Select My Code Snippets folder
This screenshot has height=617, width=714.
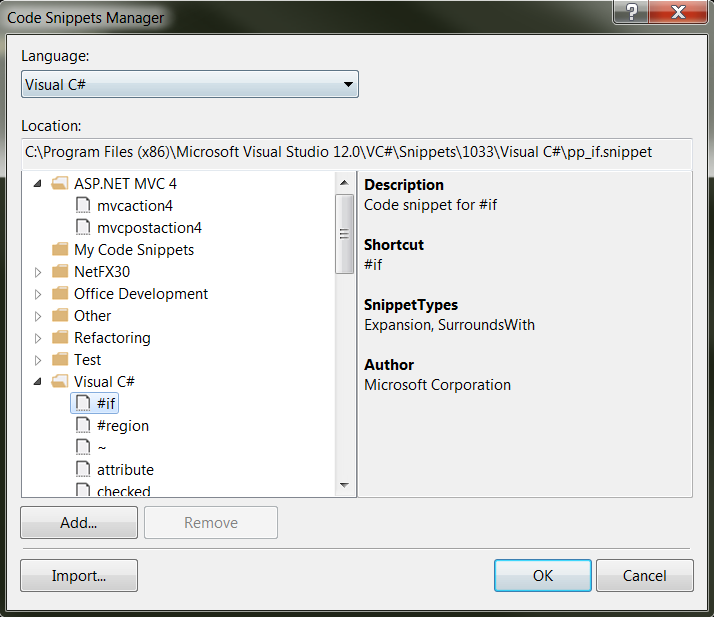click(134, 250)
